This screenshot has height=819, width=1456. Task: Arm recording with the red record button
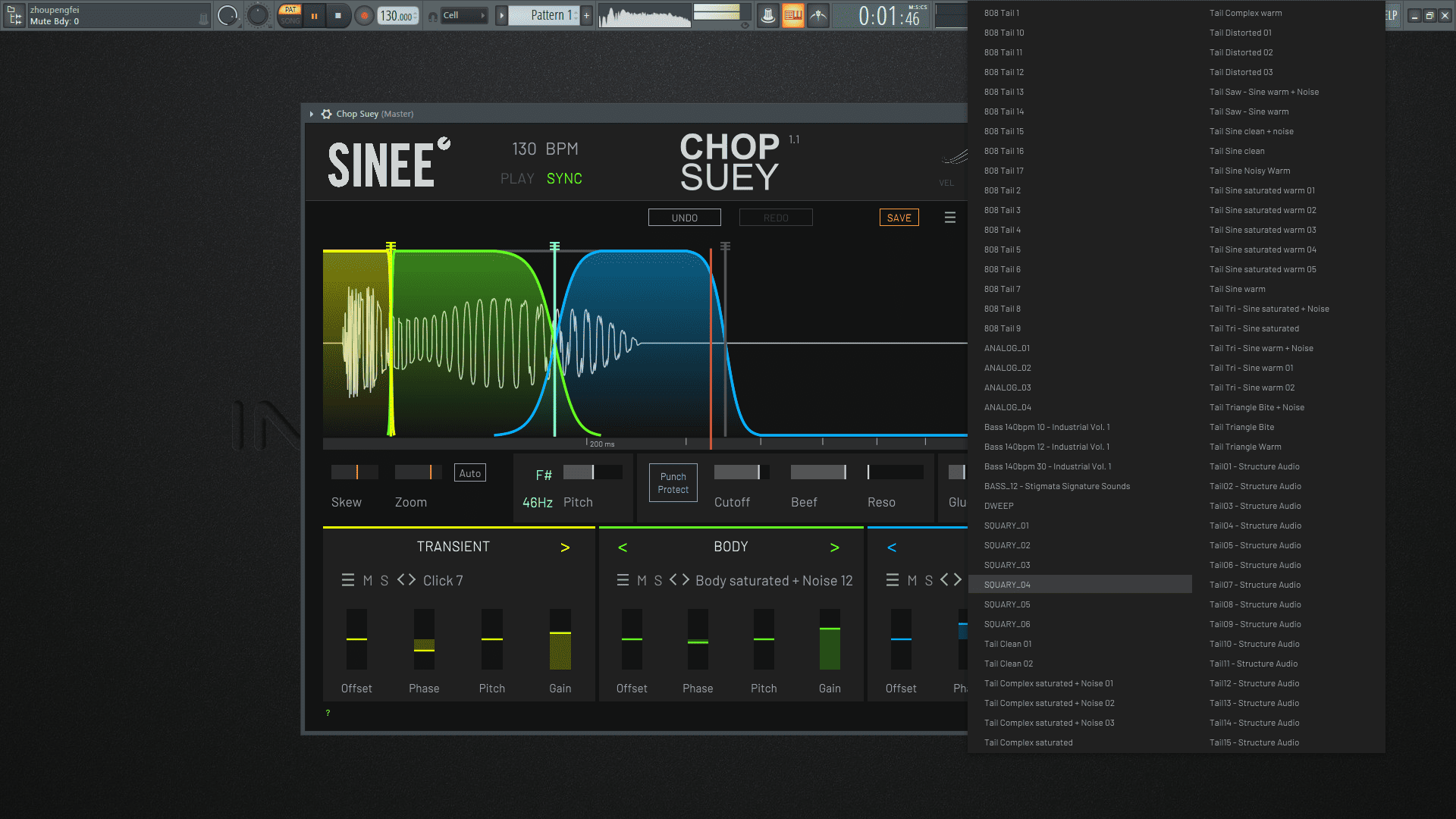point(365,16)
